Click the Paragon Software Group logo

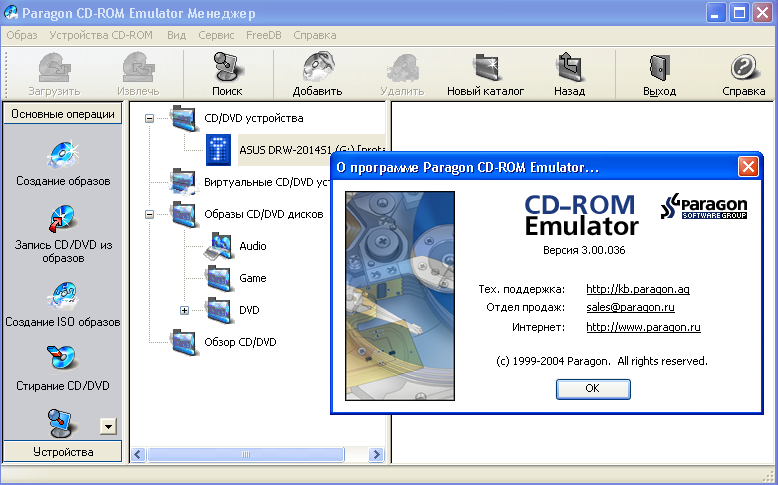(704, 207)
